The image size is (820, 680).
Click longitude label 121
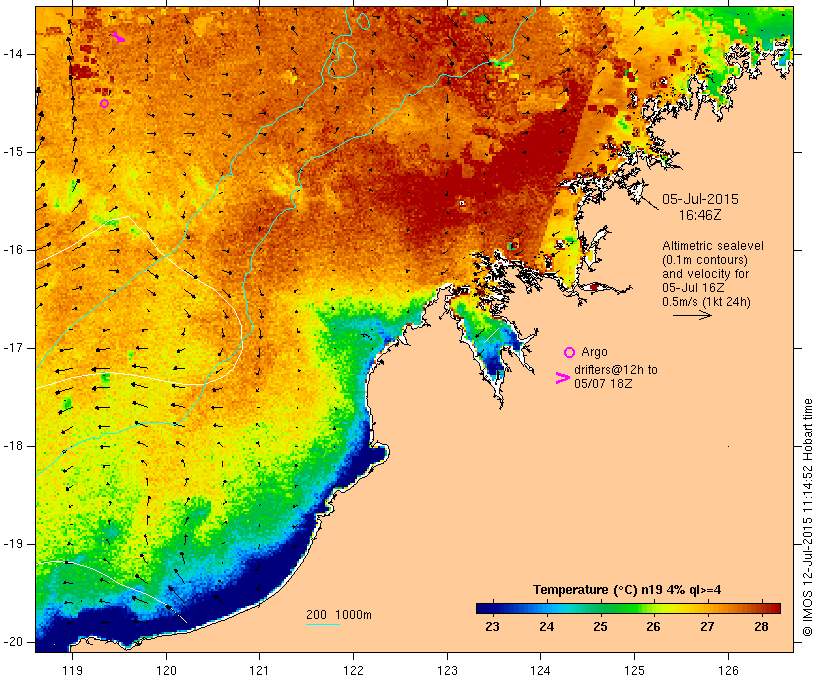pyautogui.click(x=259, y=670)
